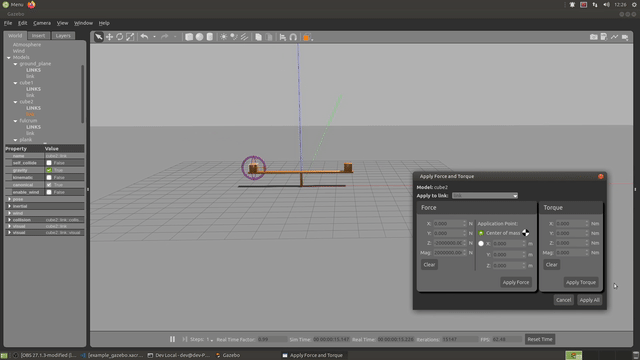
Task: Toggle the self_collide checkbox
Action: coord(49,163)
